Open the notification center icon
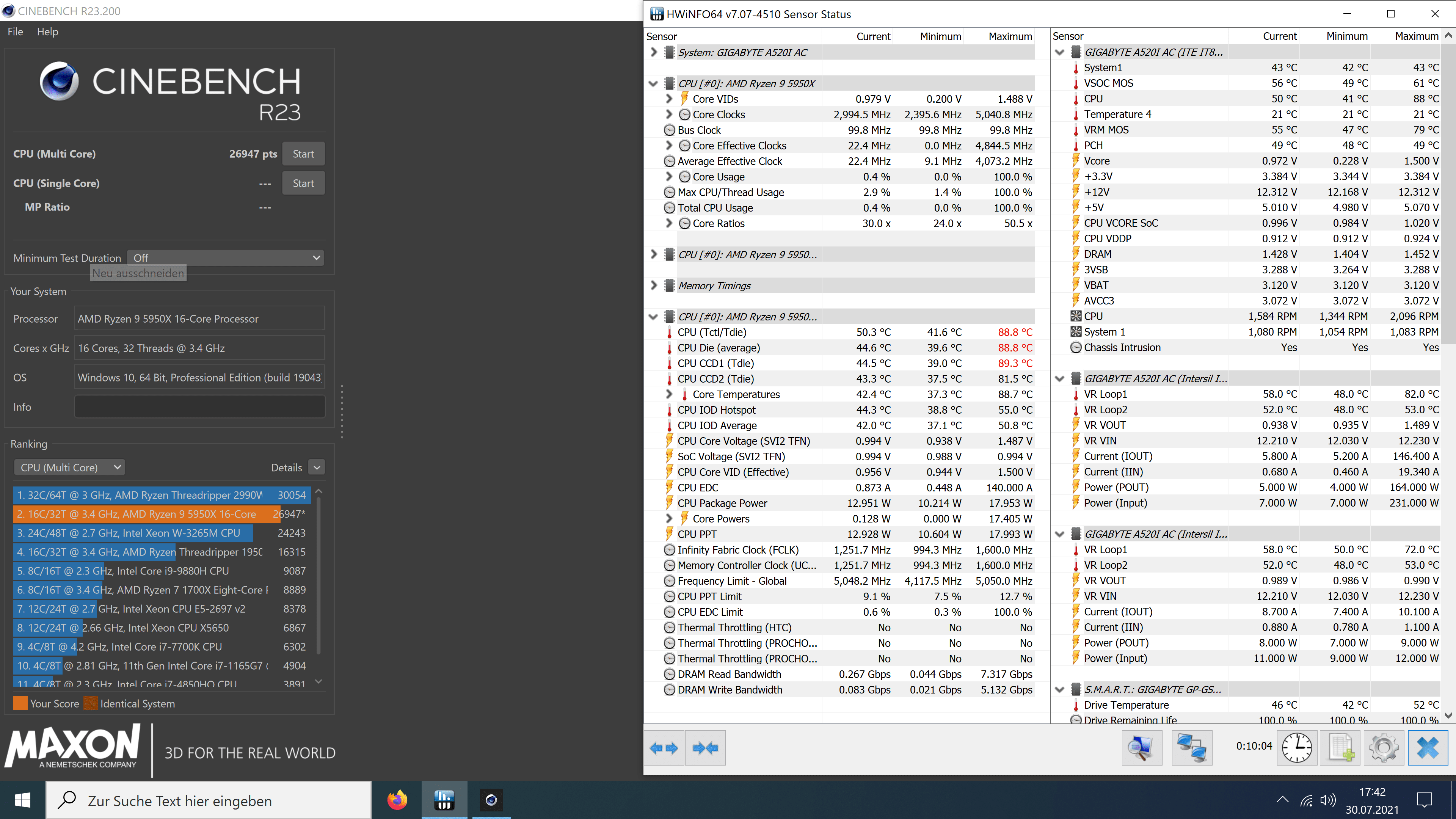The width and height of the screenshot is (1456, 819). (x=1425, y=800)
